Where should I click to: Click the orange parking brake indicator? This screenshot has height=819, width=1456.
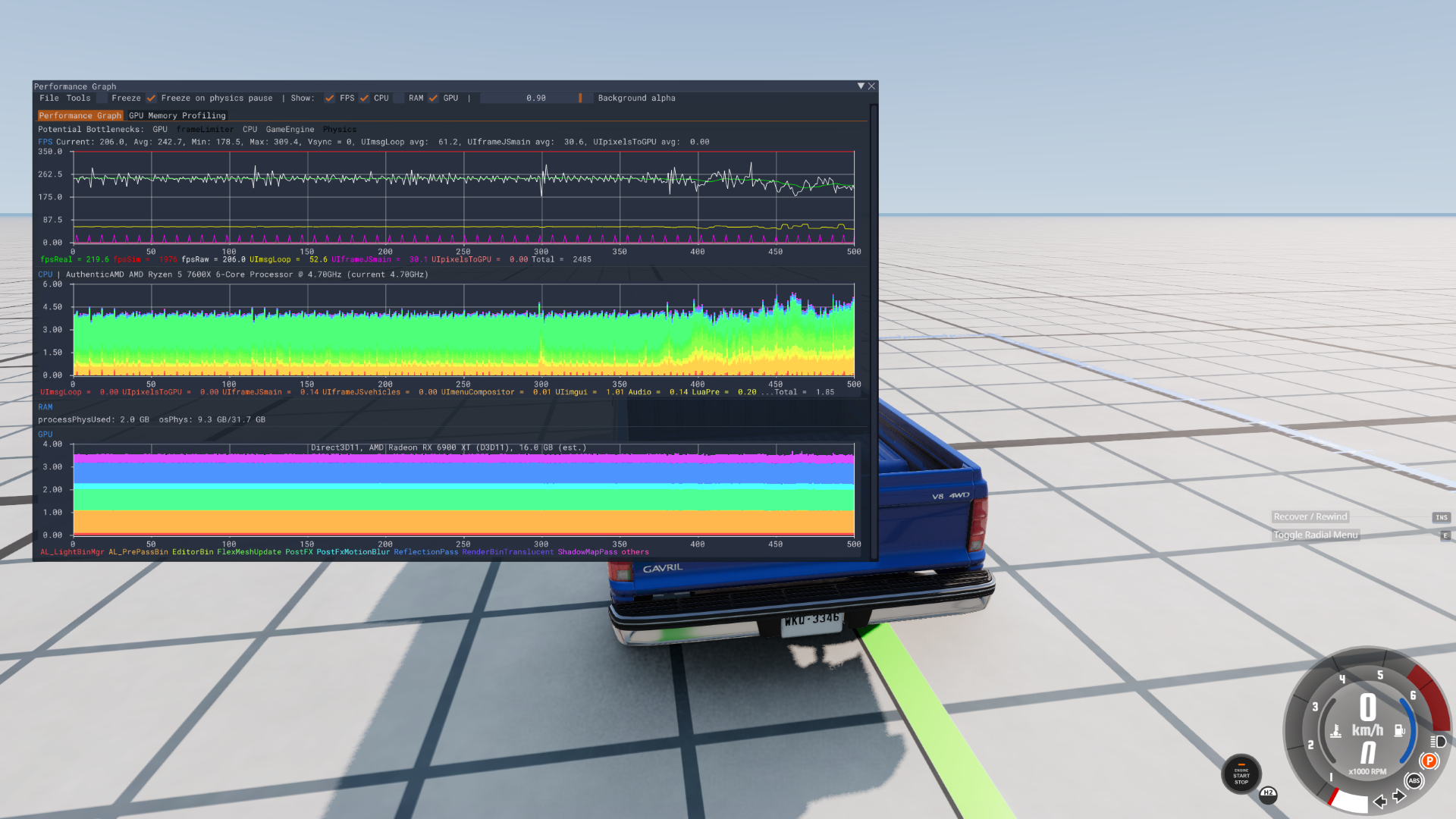click(x=1429, y=761)
